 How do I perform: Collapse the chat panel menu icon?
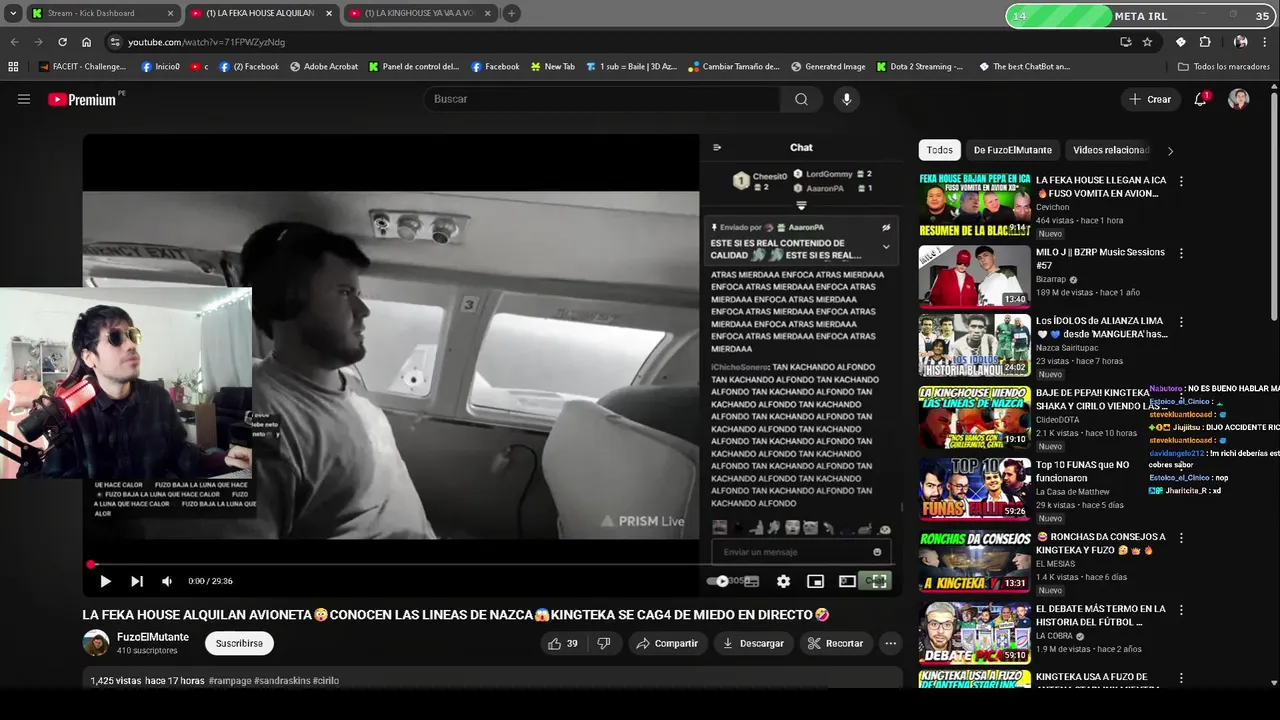tap(717, 147)
